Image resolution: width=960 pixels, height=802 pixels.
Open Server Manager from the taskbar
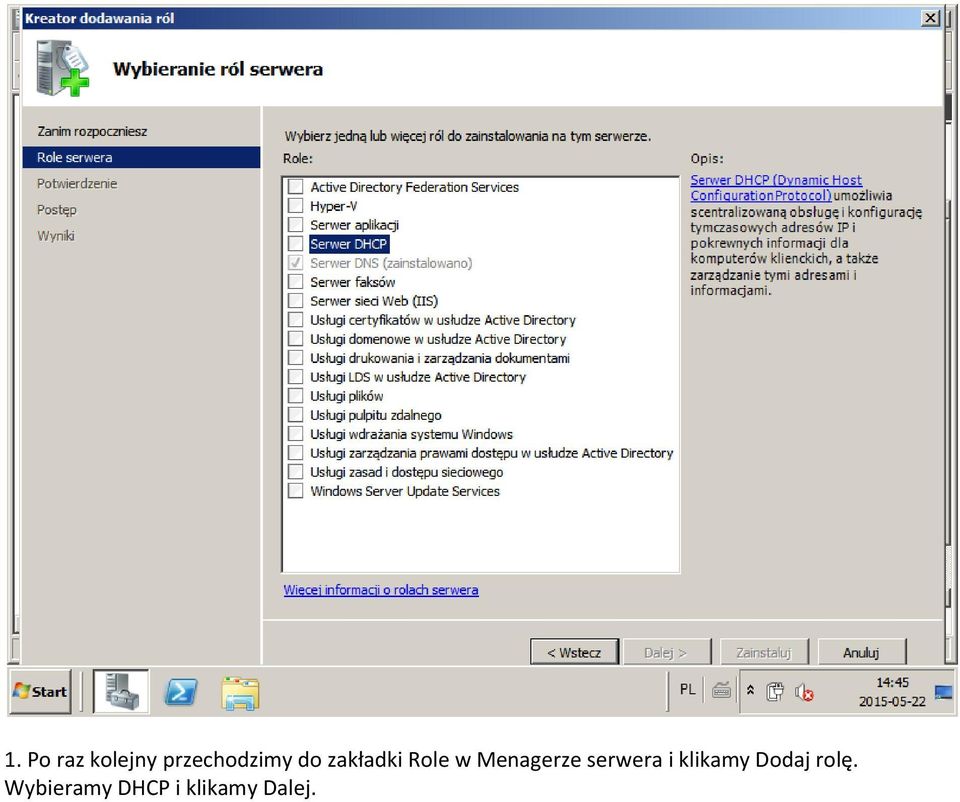[x=121, y=691]
